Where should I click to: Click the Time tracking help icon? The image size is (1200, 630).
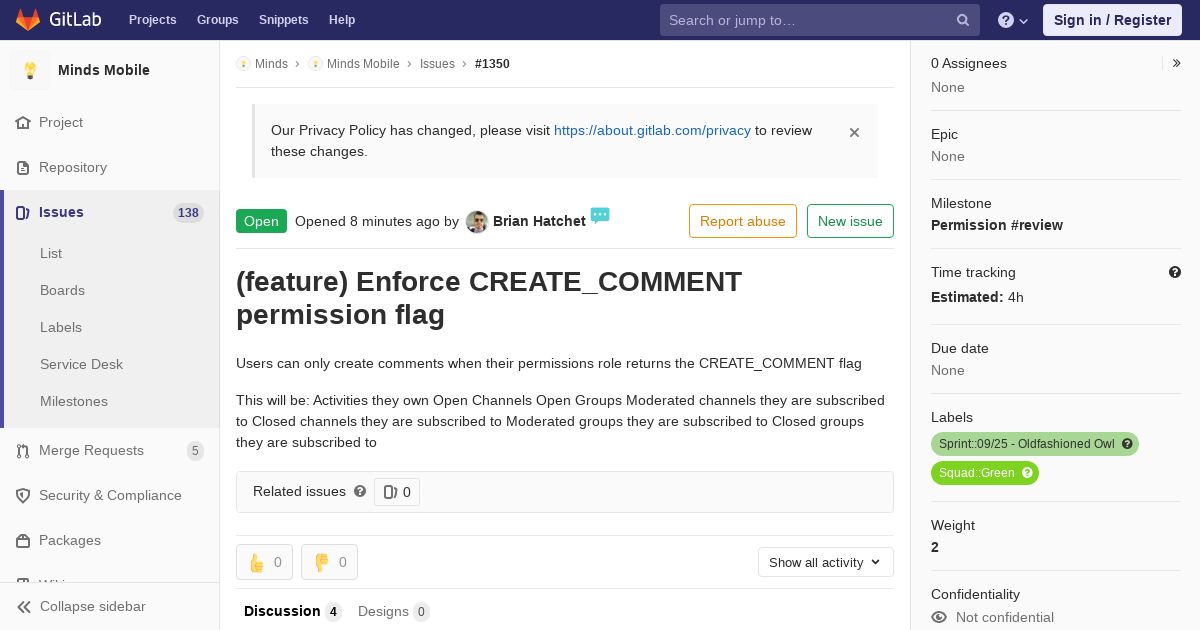pyautogui.click(x=1175, y=272)
